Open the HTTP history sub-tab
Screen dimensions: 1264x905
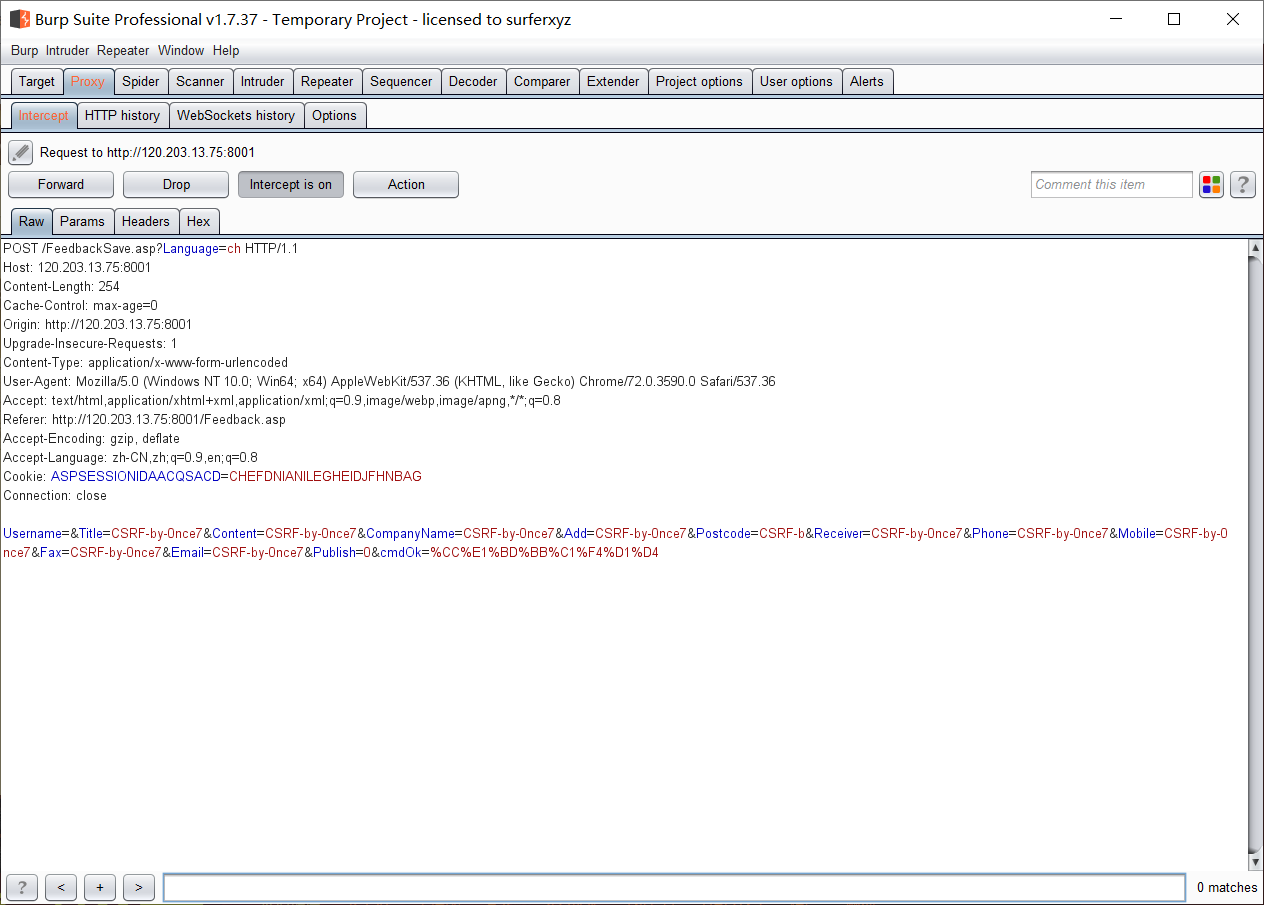[122, 116]
